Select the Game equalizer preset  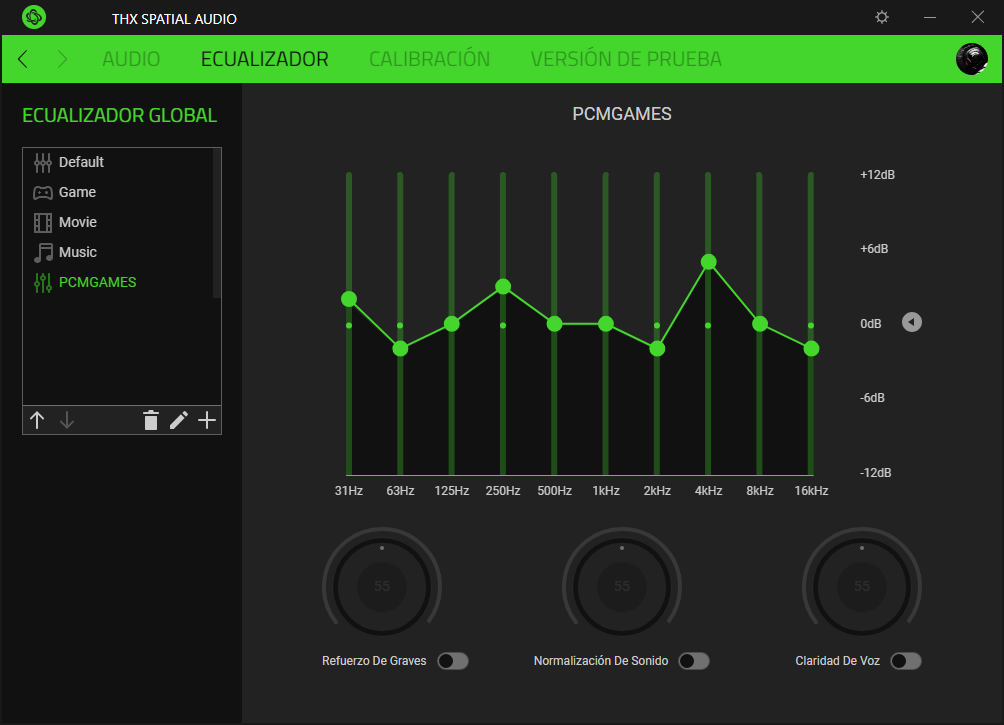click(x=118, y=193)
